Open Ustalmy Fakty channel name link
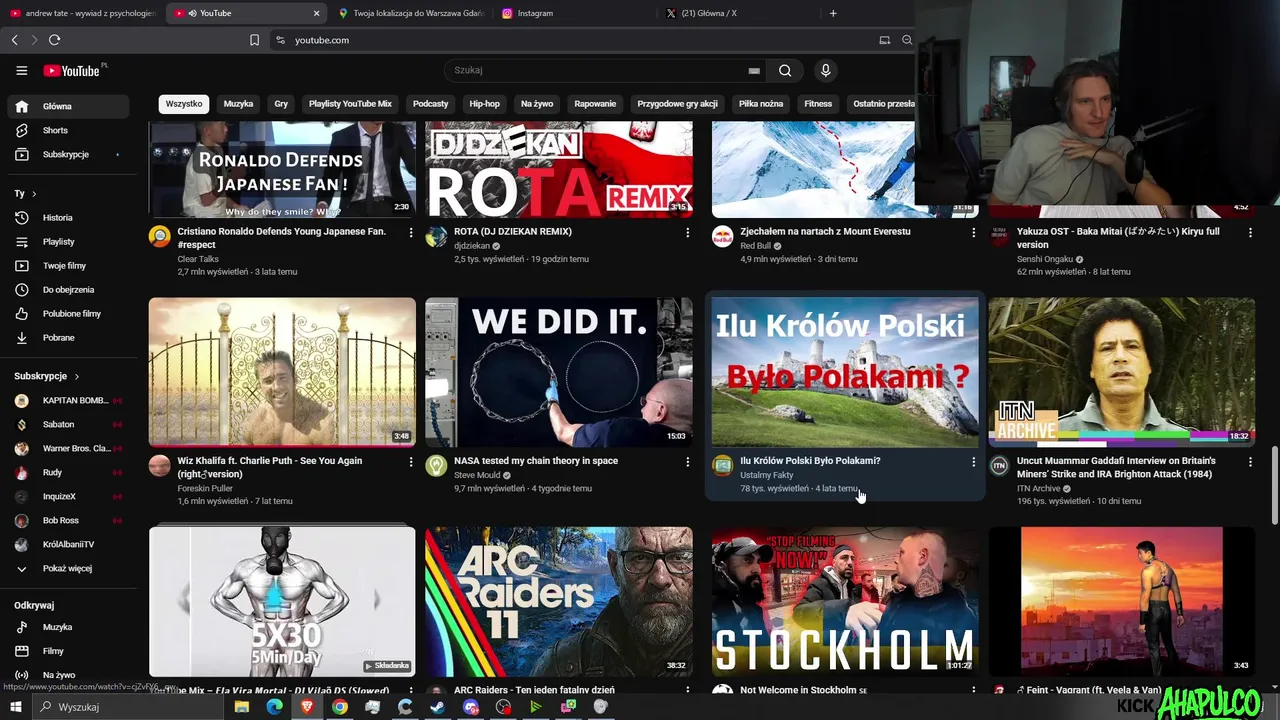1280x720 pixels. [x=767, y=475]
